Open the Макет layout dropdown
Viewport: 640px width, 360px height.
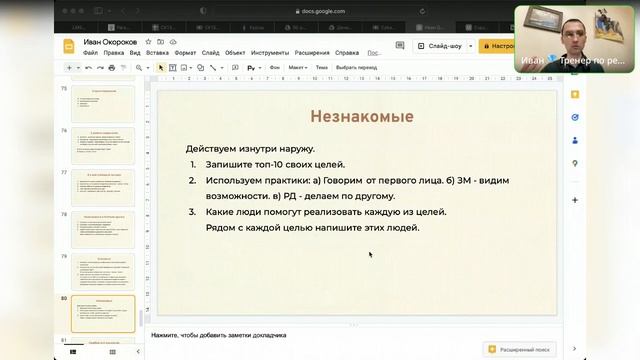[x=298, y=67]
